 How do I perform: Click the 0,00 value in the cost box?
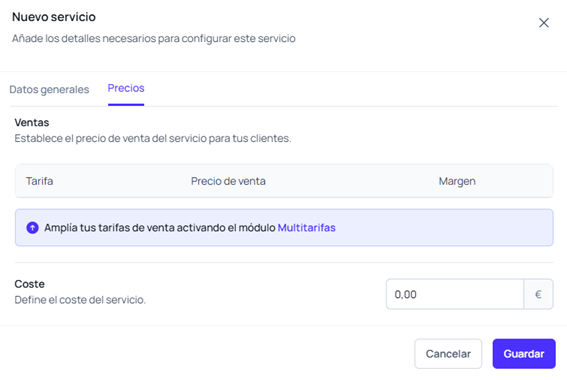pos(405,295)
